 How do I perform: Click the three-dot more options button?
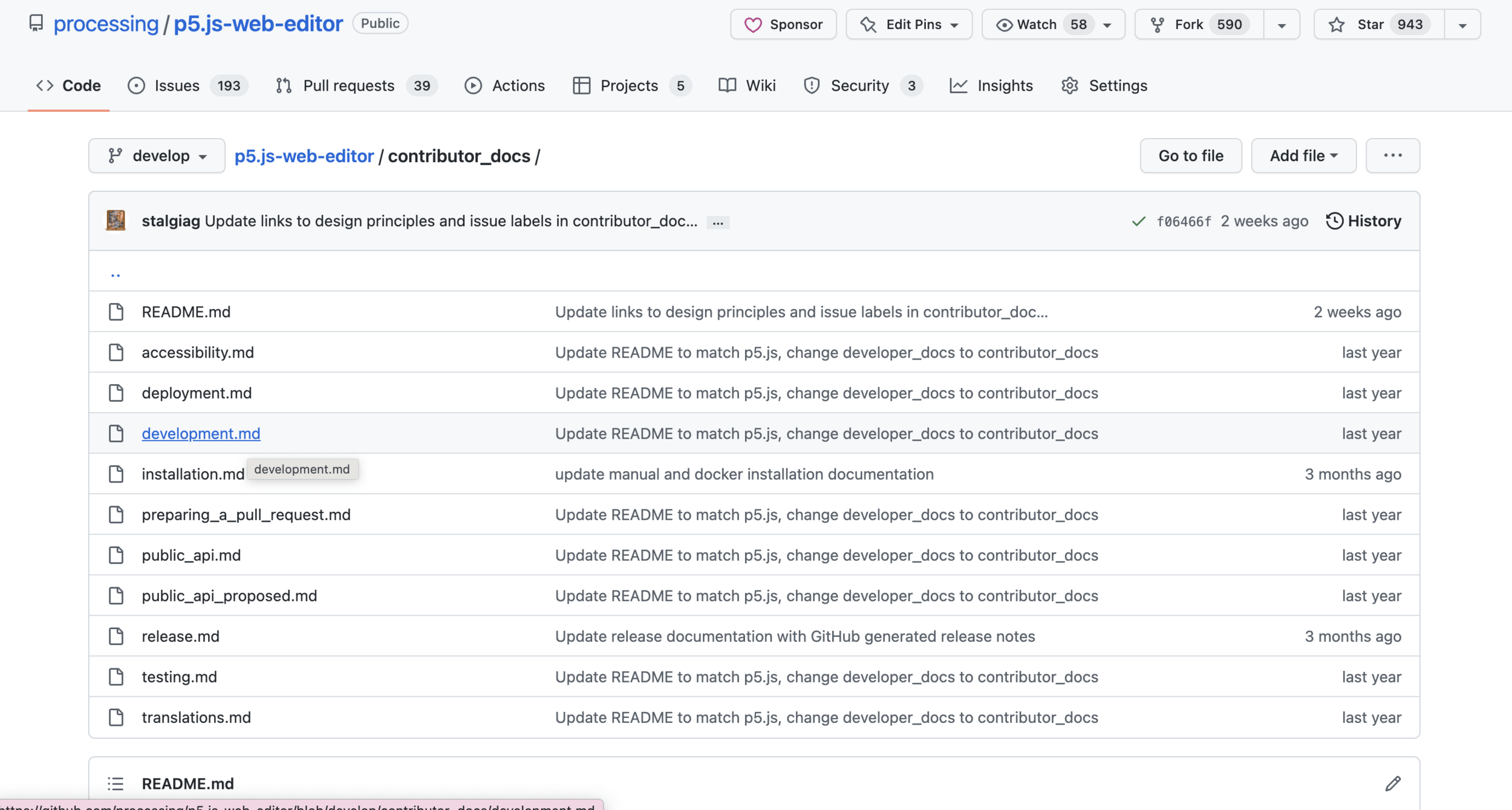1392,155
